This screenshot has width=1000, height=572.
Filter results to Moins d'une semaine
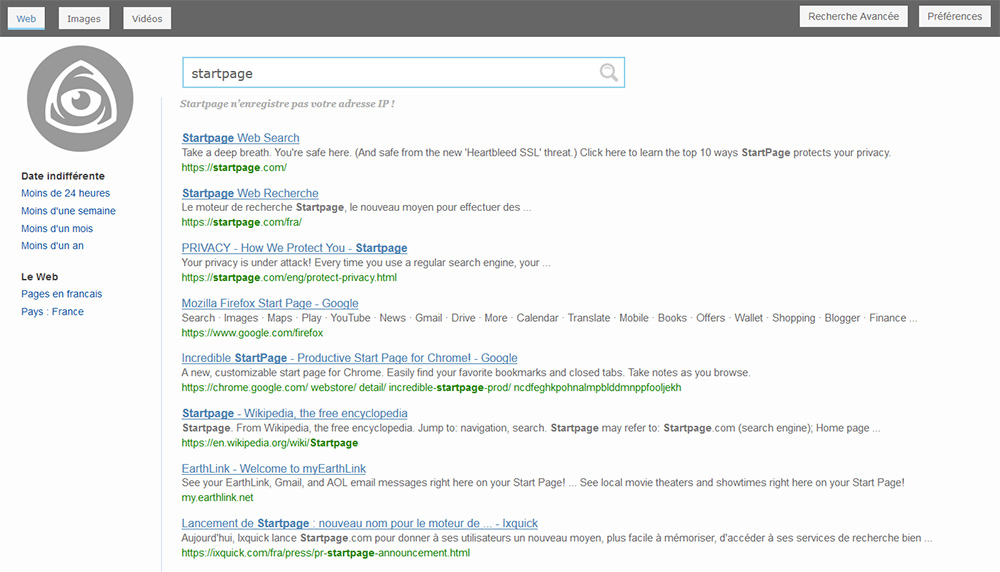coord(68,211)
